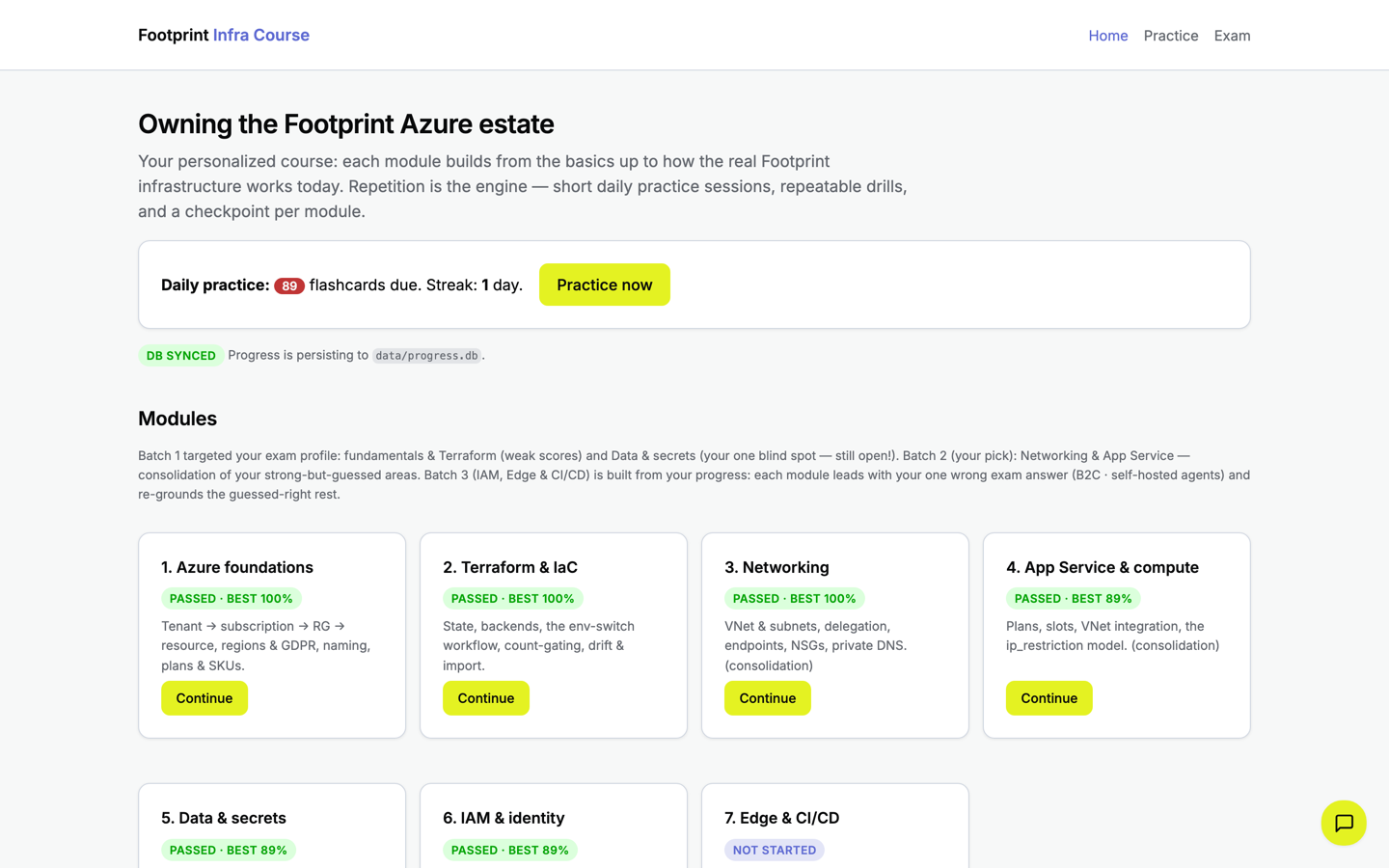Click 'Owning the Footprint Azure estate' heading
The image size is (1389, 868).
coord(346,123)
